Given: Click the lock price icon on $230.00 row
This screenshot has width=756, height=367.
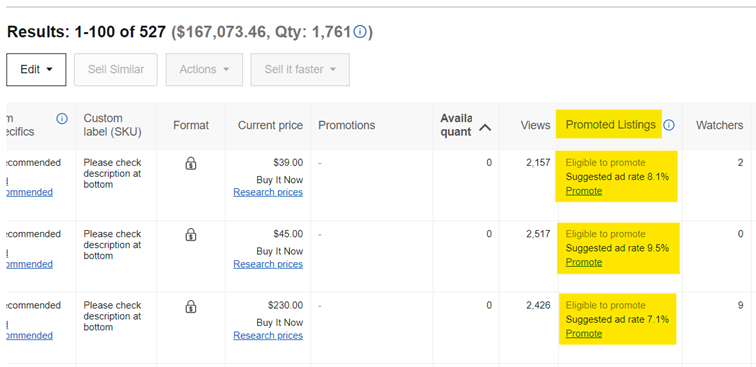Looking at the screenshot, I should pyautogui.click(x=191, y=306).
